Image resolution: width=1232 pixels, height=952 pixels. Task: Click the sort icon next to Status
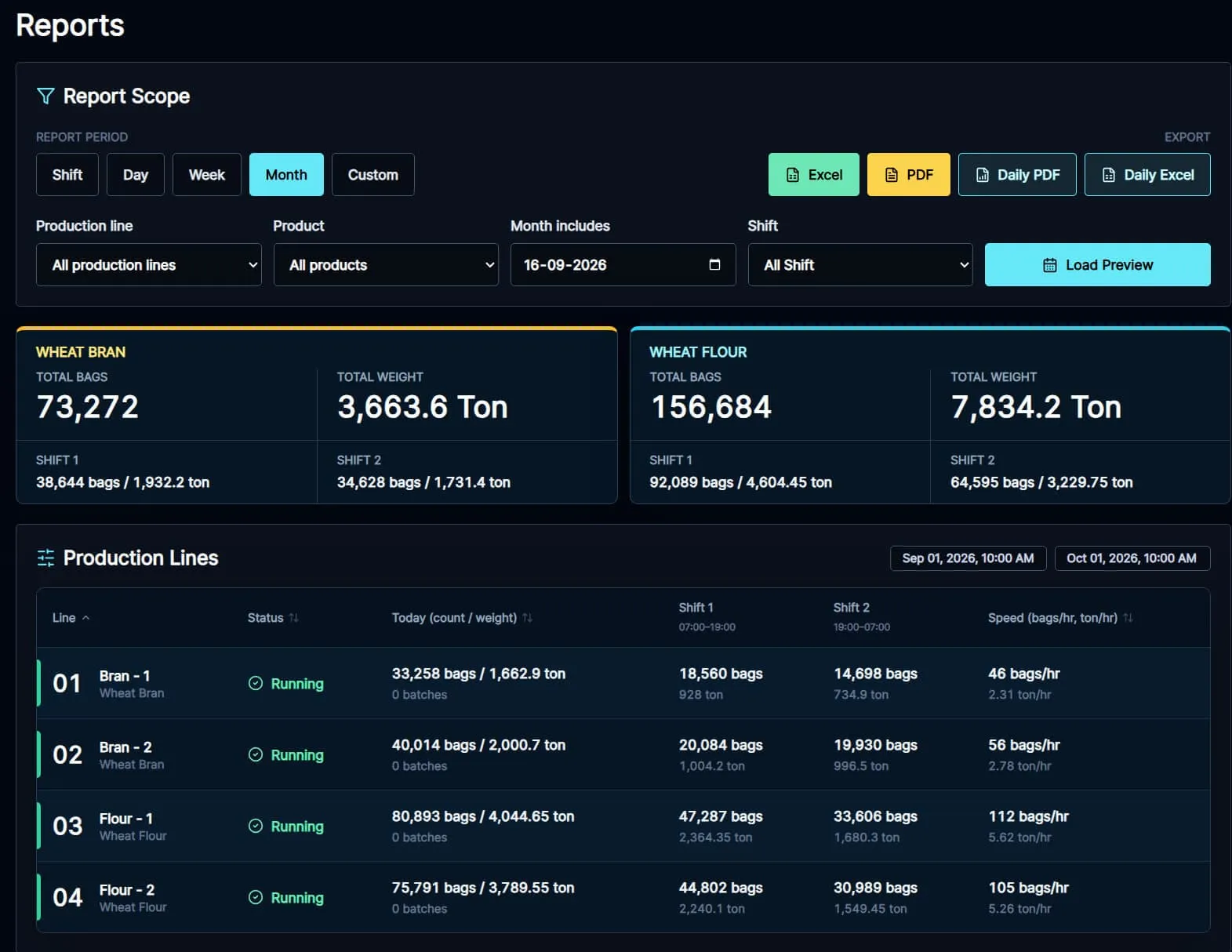(x=293, y=618)
